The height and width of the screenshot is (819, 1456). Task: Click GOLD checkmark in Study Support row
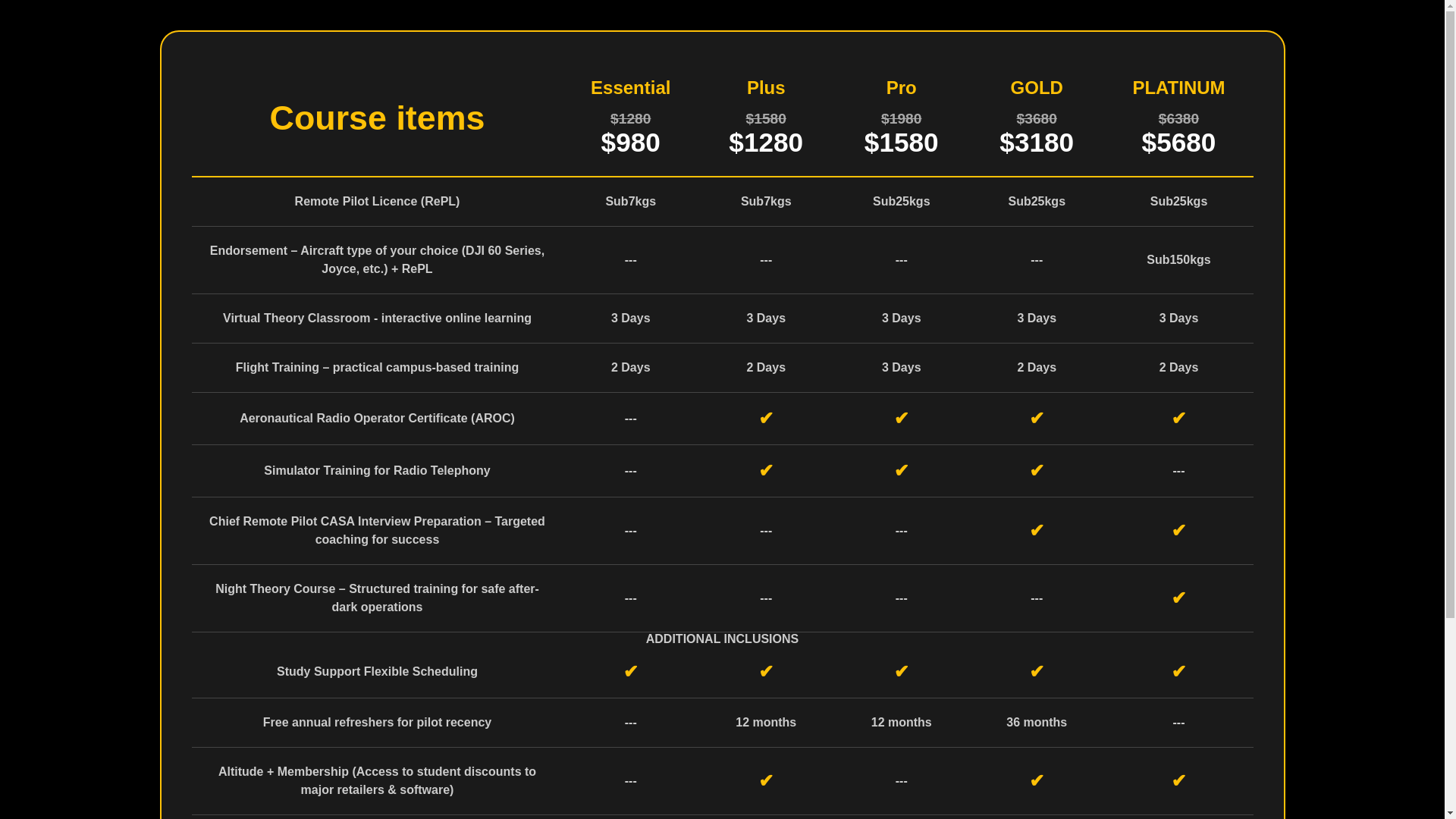pyautogui.click(x=1037, y=672)
